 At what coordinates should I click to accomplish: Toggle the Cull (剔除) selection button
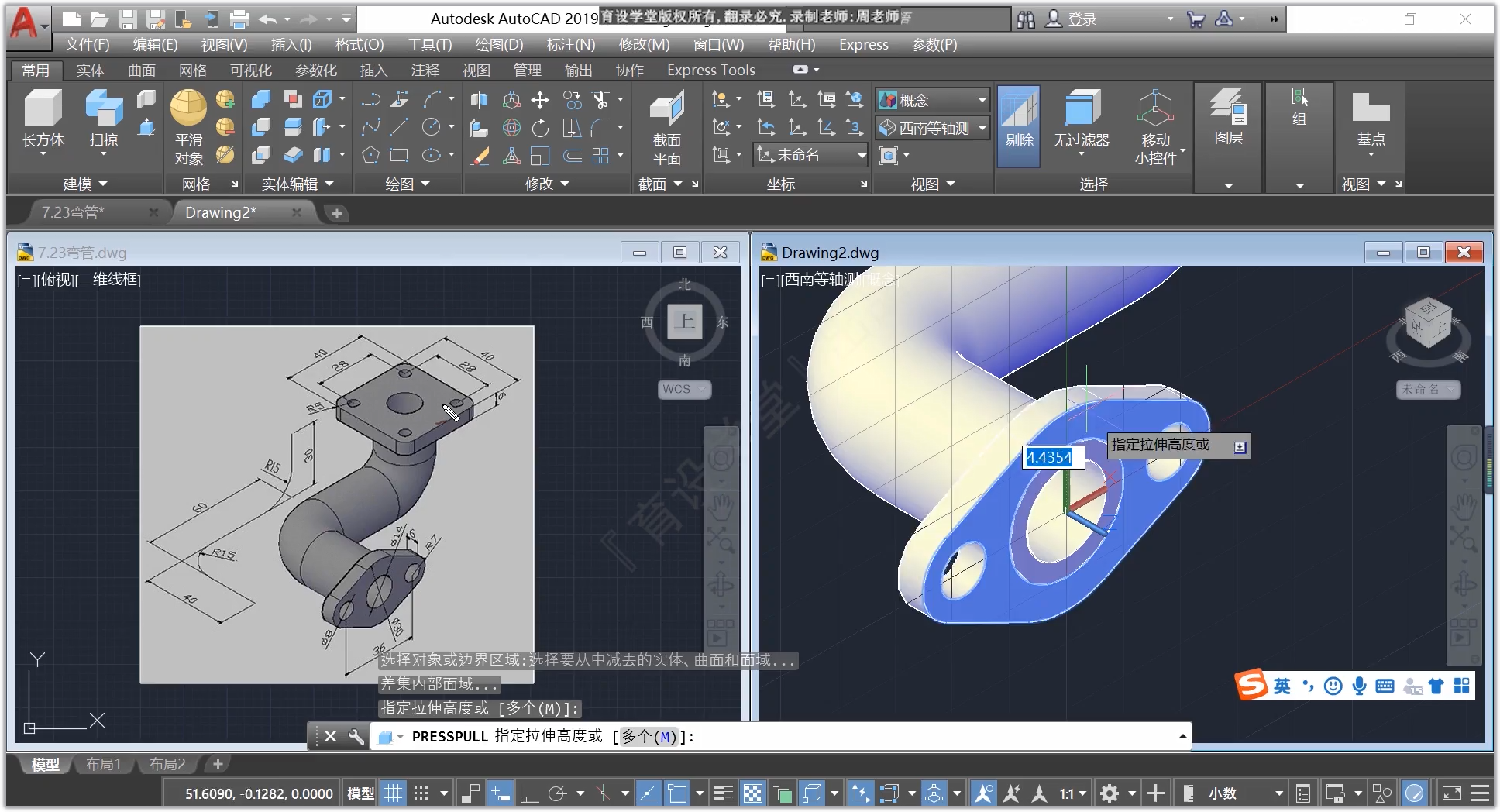pos(1019,125)
